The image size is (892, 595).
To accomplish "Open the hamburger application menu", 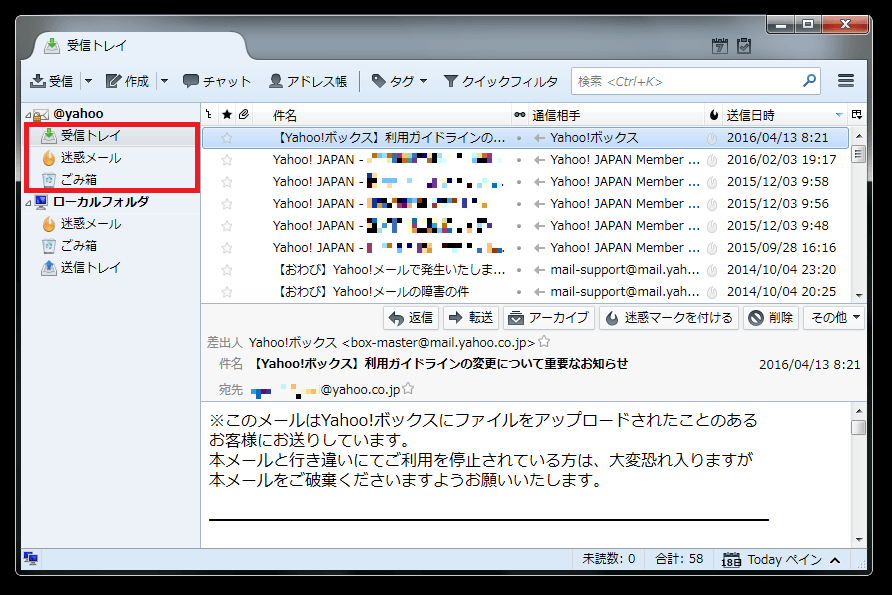I will coord(846,81).
